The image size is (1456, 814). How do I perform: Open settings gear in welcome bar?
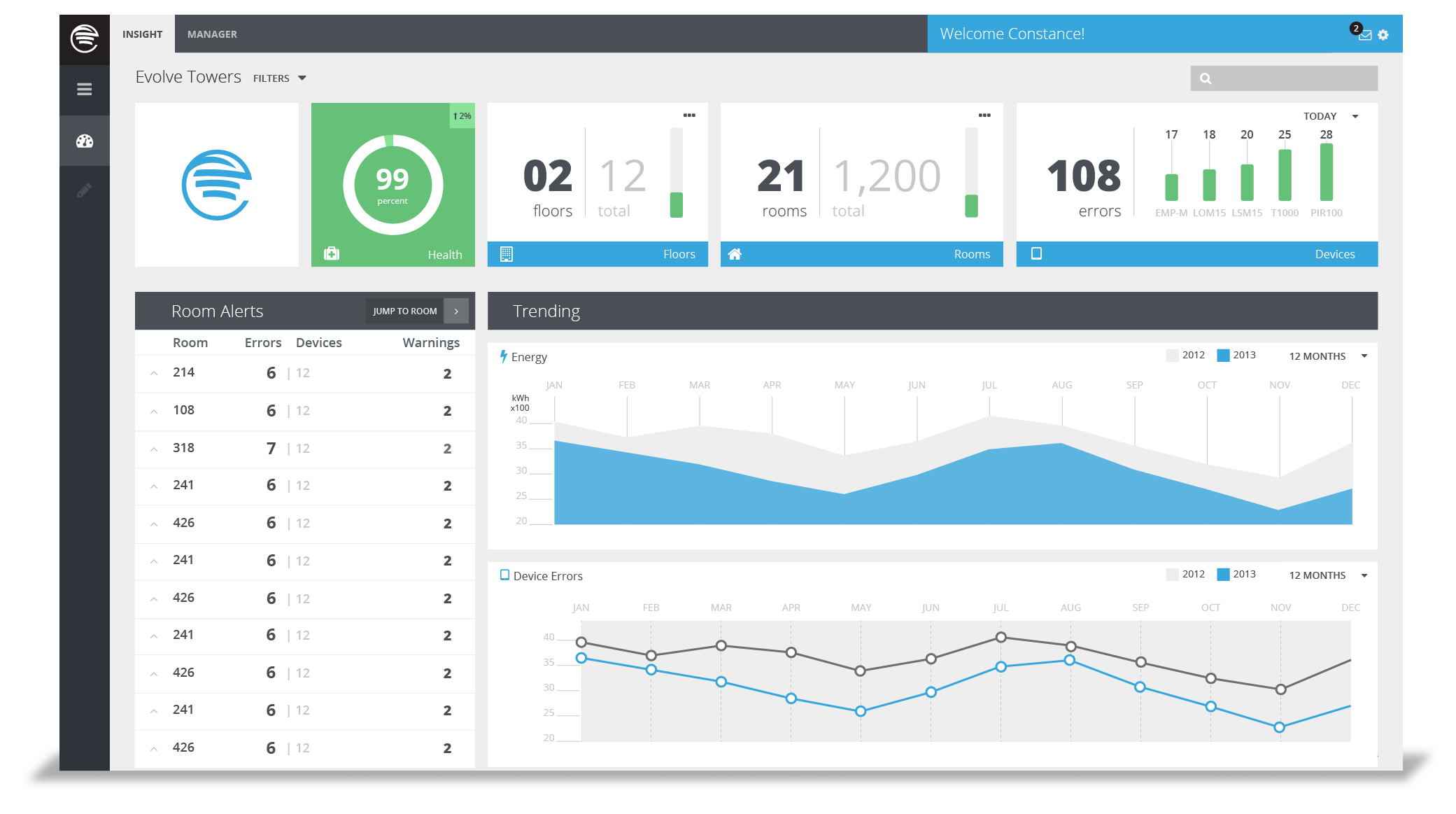(x=1383, y=35)
